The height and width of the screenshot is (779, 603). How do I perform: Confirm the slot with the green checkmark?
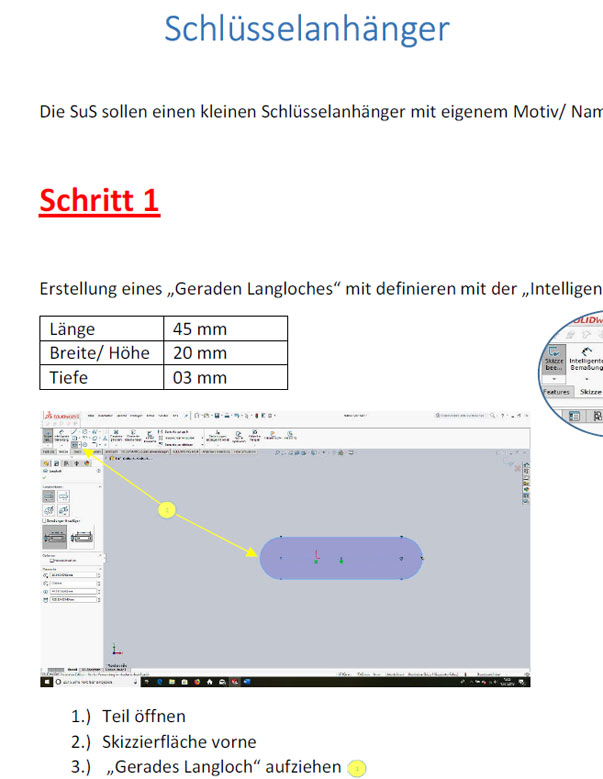tap(44, 477)
